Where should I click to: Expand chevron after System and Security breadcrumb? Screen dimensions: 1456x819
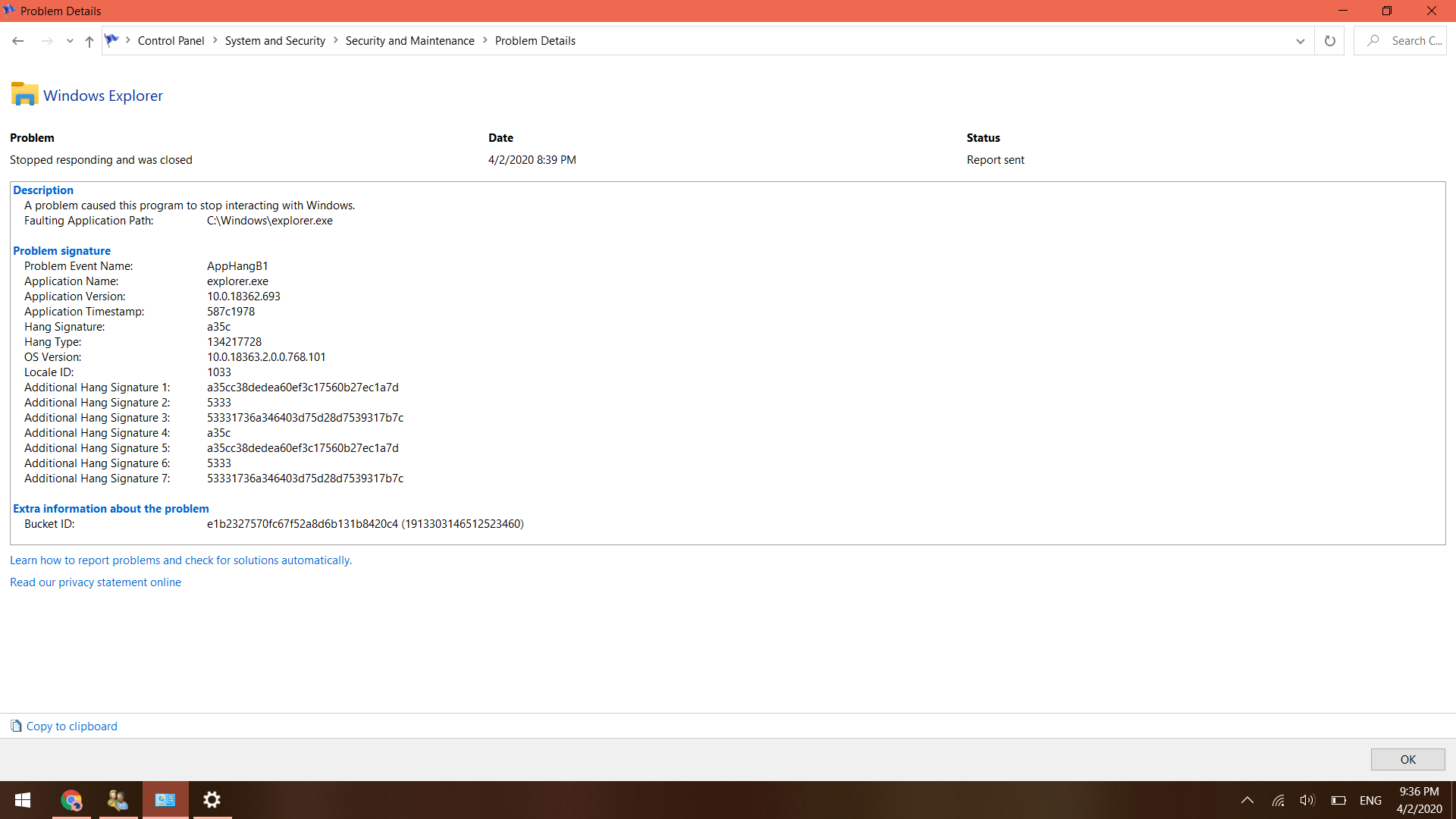coord(336,40)
